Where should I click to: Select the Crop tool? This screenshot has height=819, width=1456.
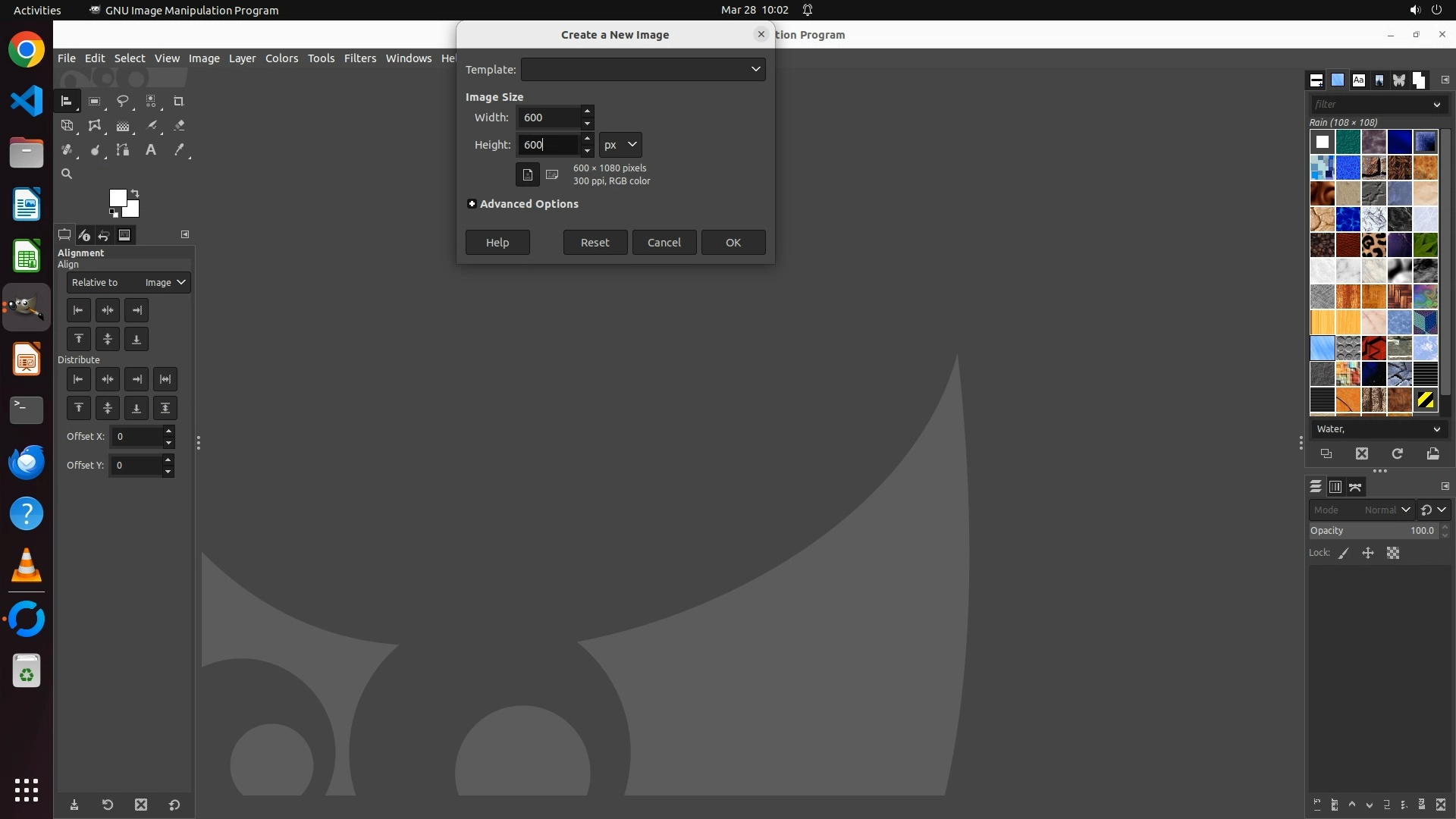coord(179,101)
